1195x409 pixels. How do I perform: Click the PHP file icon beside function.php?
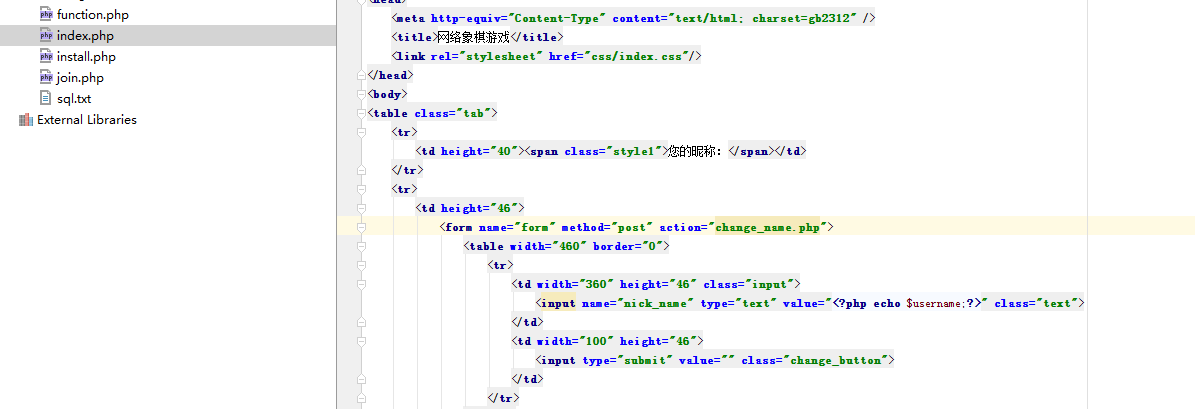coord(46,14)
